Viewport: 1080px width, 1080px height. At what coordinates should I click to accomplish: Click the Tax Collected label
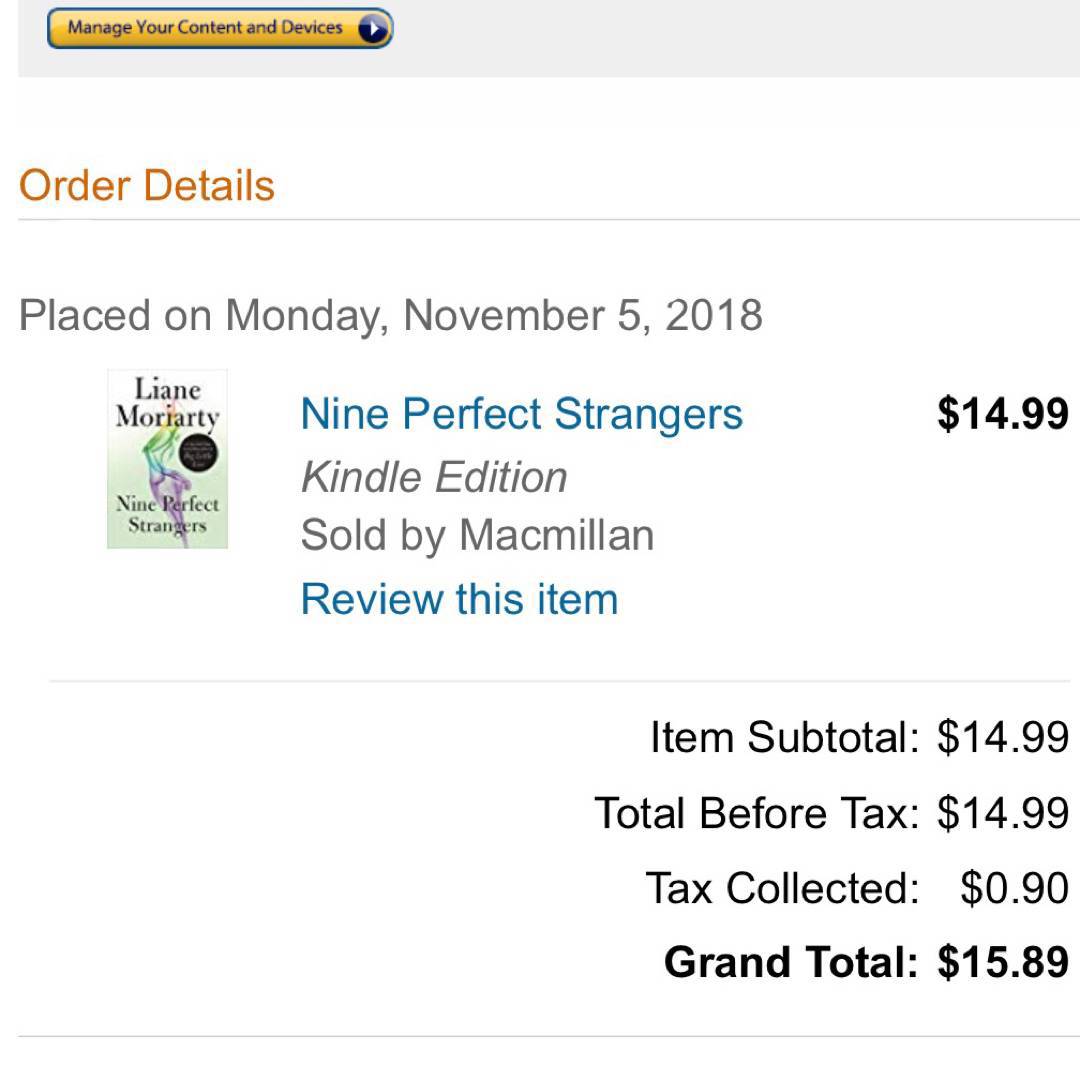782,888
